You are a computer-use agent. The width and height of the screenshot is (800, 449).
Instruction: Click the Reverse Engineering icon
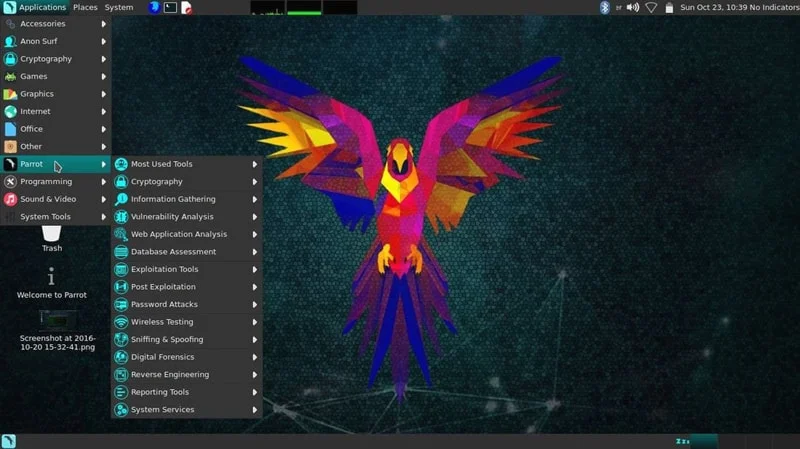(x=121, y=375)
